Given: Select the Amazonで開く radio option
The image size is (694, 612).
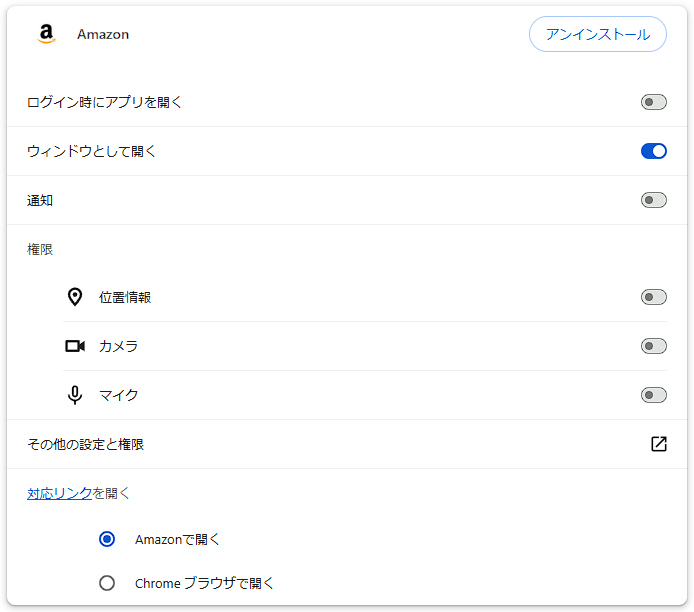Looking at the screenshot, I should coord(107,539).
